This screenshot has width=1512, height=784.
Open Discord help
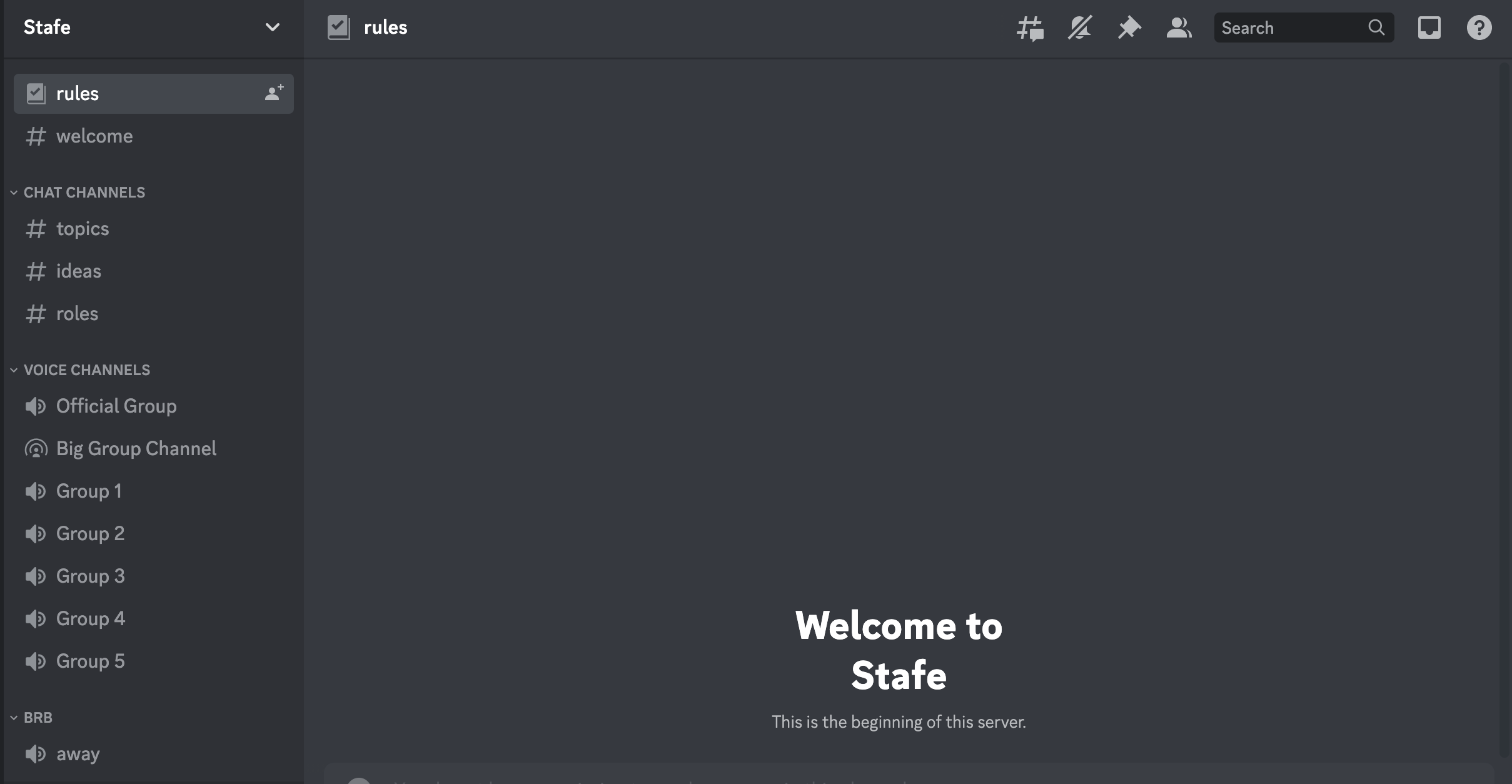1479,28
